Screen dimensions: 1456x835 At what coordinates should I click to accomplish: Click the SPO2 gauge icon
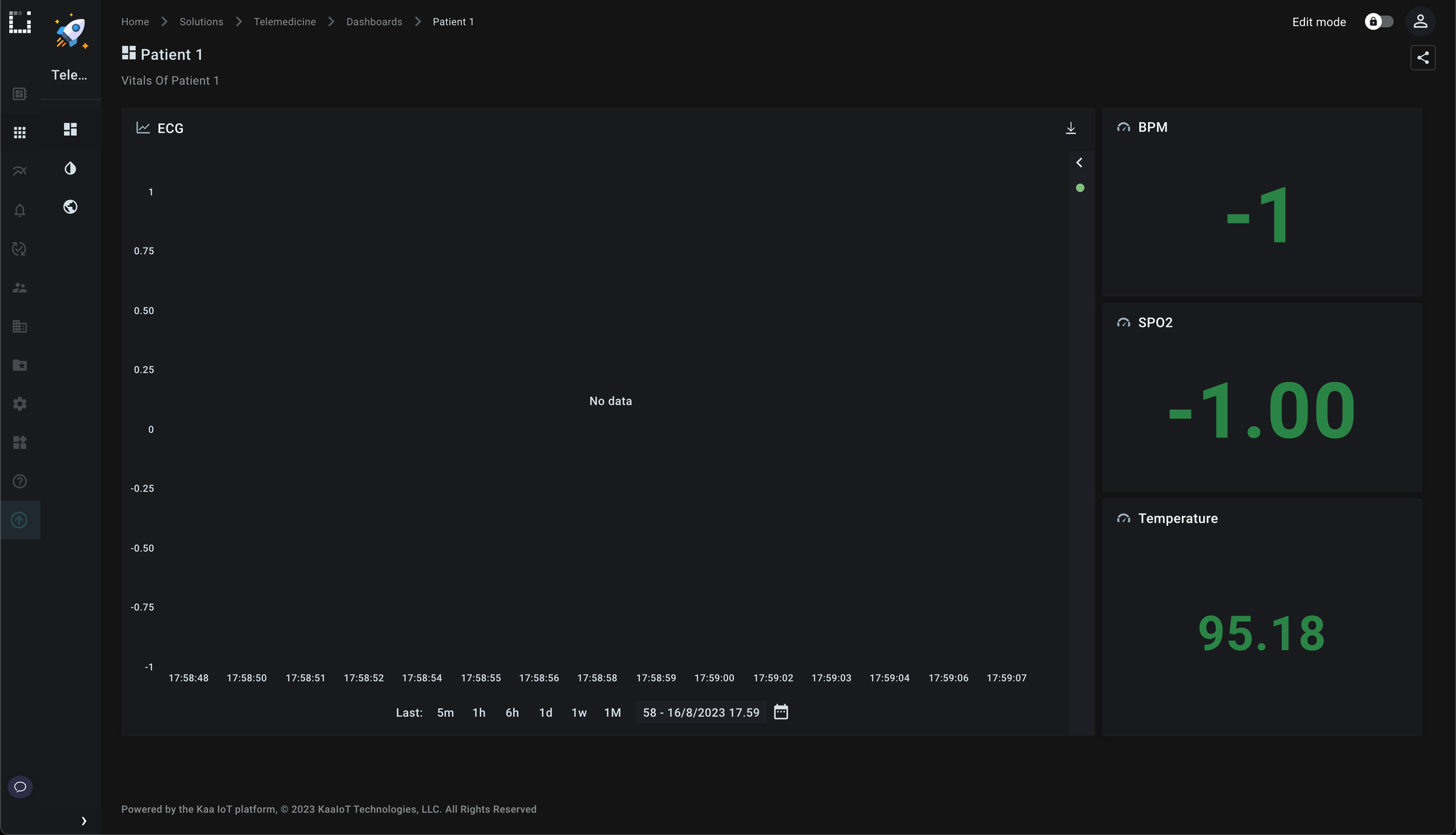pos(1124,323)
